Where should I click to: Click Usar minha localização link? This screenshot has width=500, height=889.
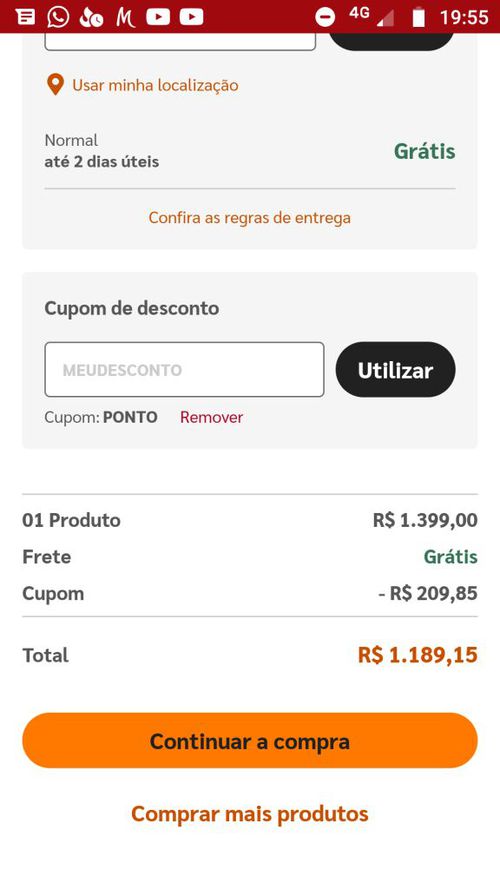tap(155, 86)
